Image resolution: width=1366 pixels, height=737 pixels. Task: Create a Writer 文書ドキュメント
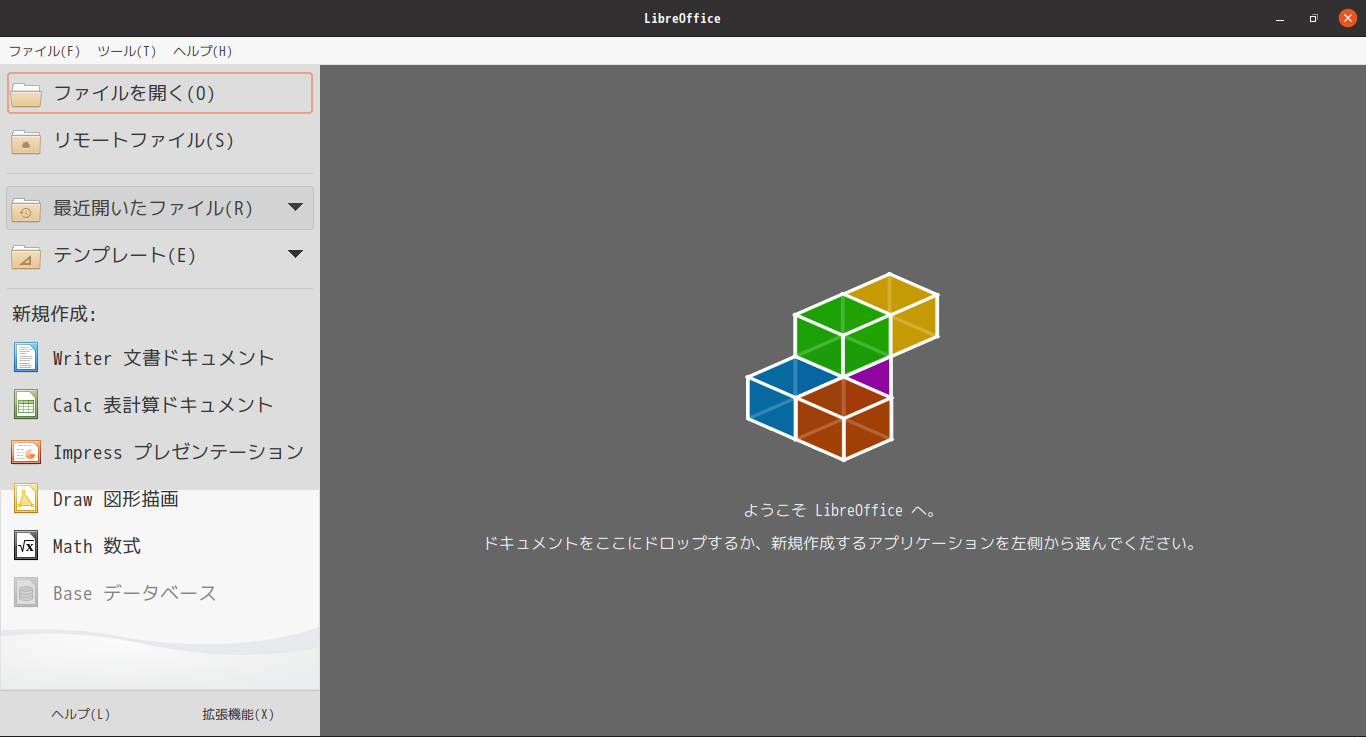(x=160, y=357)
